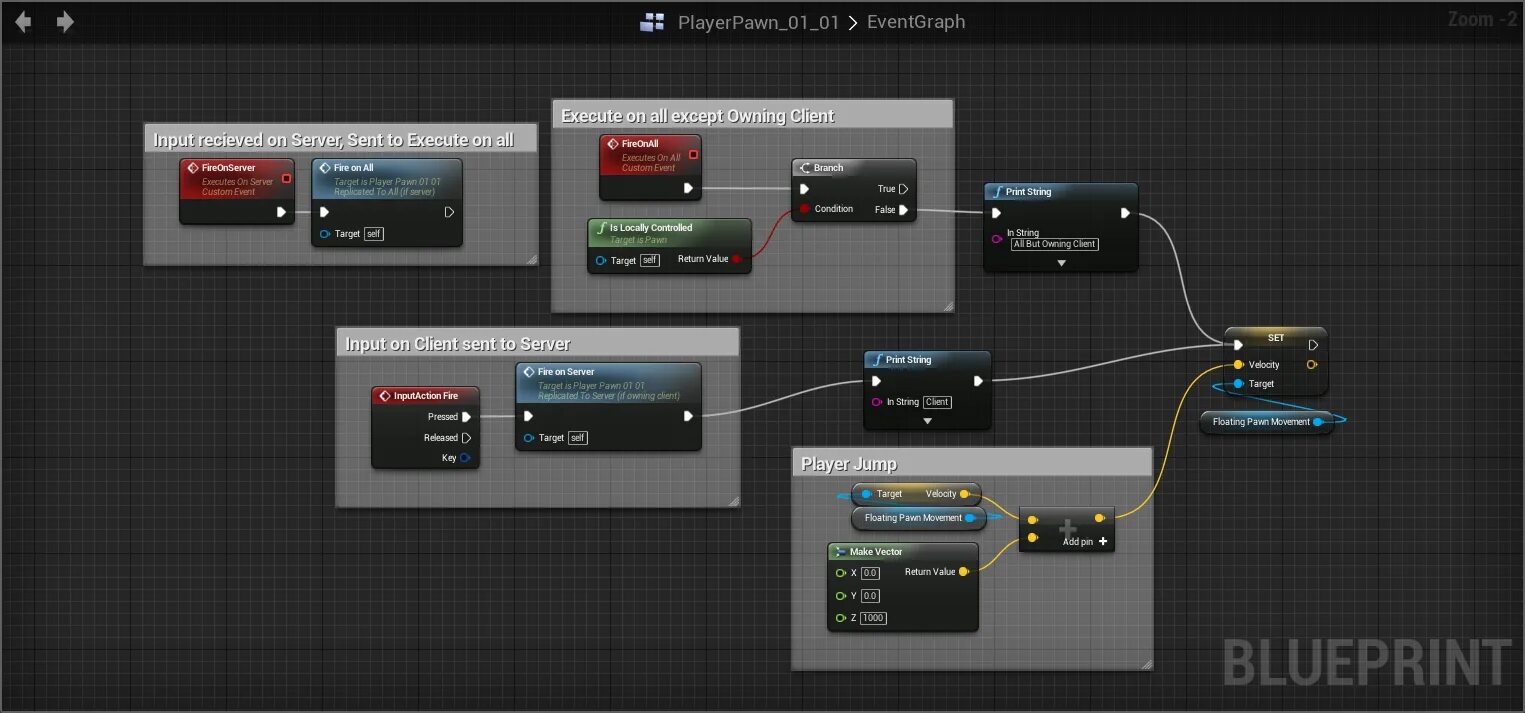Click execution output of All But Owning Client Print String
The image size is (1525, 713).
coord(1125,213)
